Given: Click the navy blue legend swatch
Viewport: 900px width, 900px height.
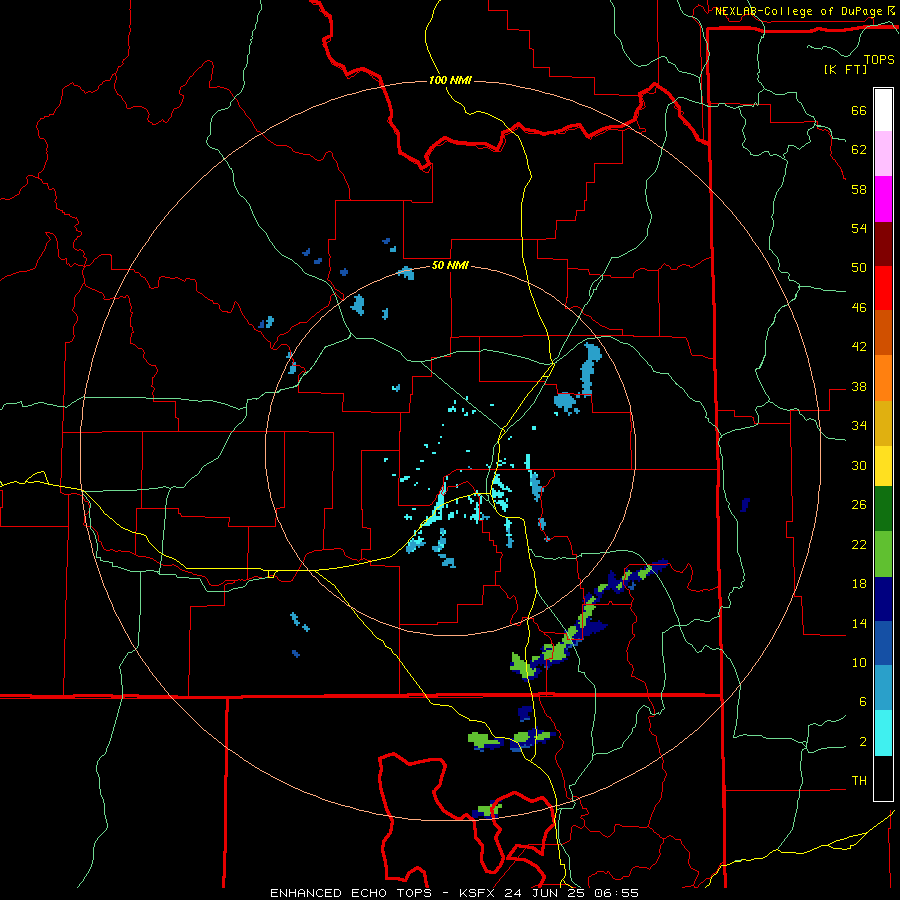Looking at the screenshot, I should (x=883, y=599).
